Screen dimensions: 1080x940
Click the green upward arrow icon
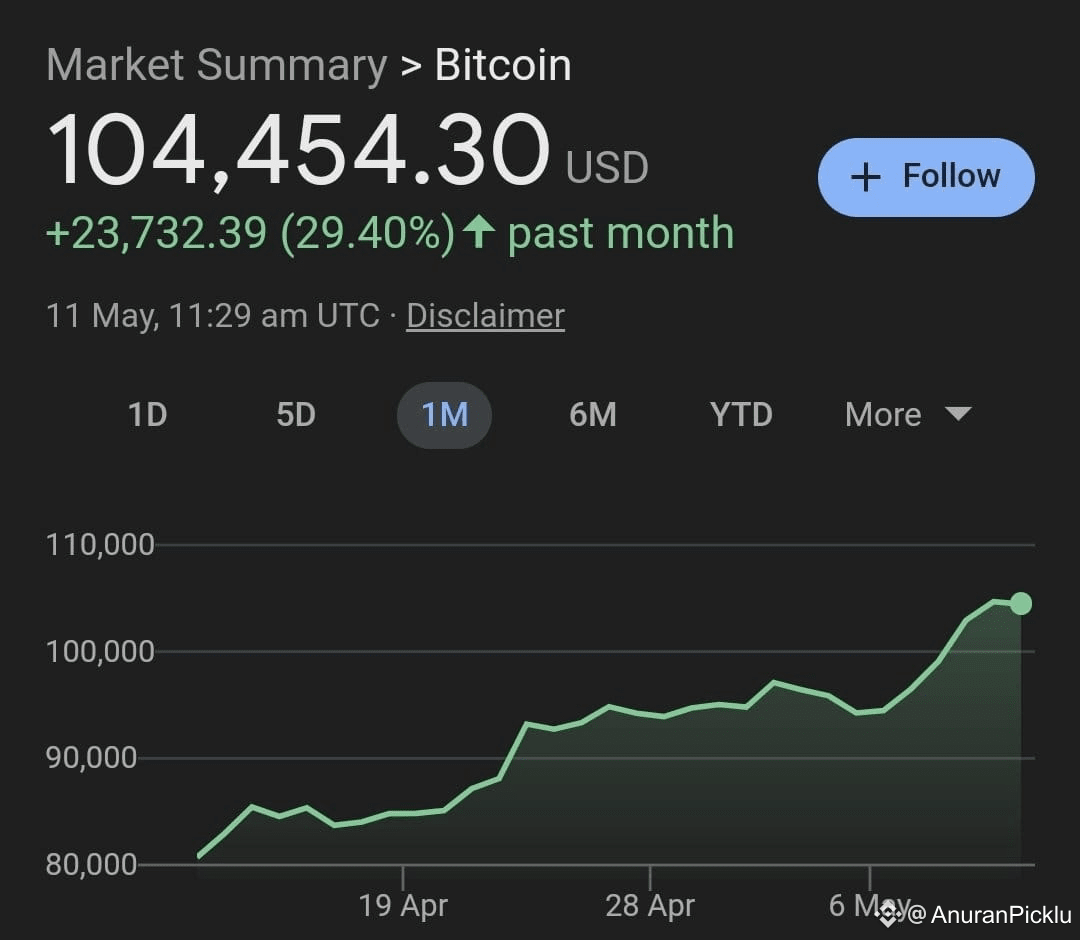pyautogui.click(x=479, y=231)
